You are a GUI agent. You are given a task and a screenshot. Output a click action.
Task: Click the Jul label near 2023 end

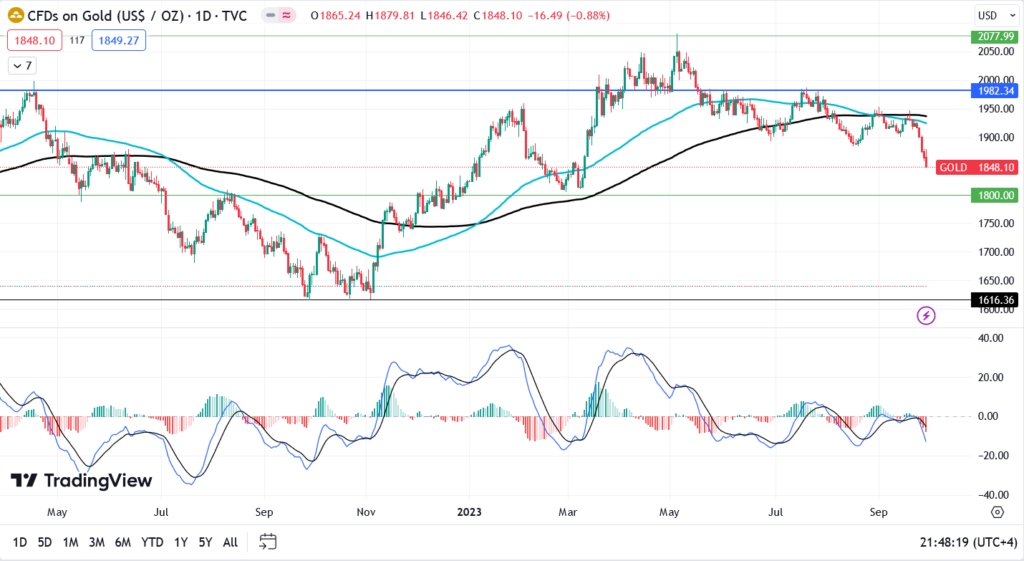pyautogui.click(x=775, y=512)
